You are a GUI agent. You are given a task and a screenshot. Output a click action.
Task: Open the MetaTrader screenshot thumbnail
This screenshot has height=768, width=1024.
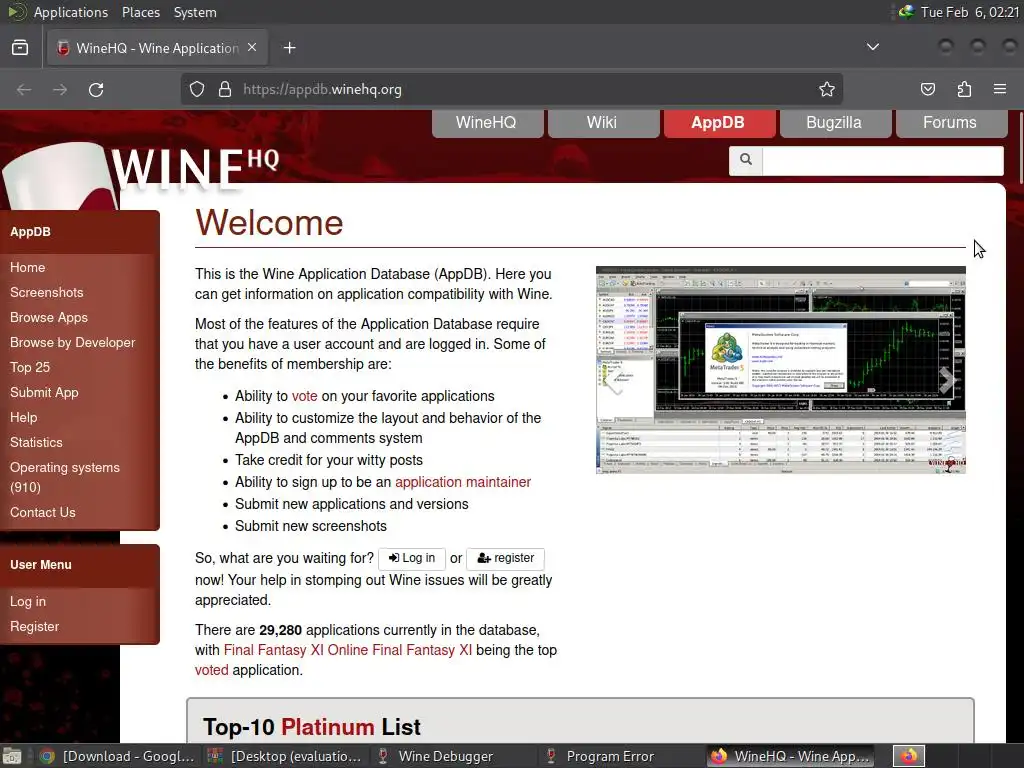tap(780, 370)
